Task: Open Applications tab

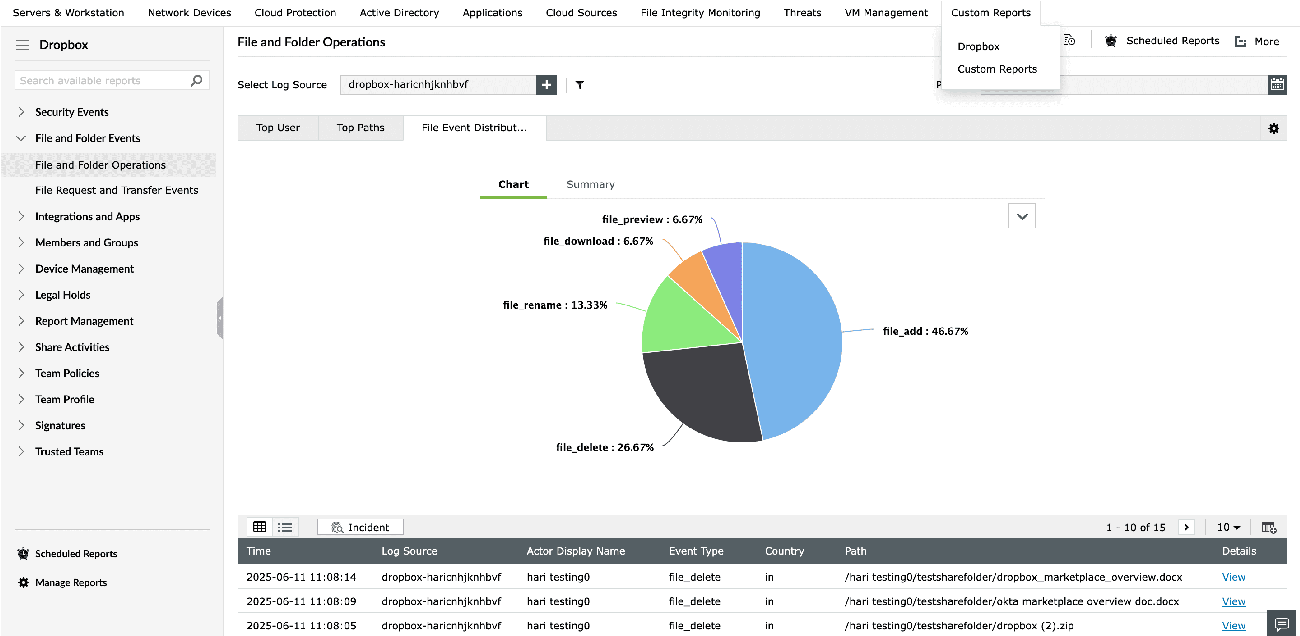Action: pyautogui.click(x=492, y=13)
